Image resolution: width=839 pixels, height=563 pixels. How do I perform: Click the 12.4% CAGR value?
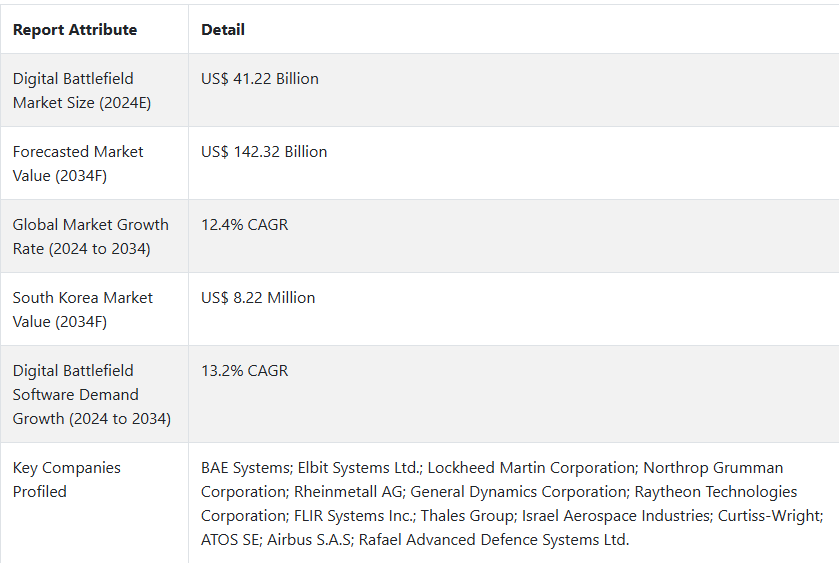click(244, 225)
